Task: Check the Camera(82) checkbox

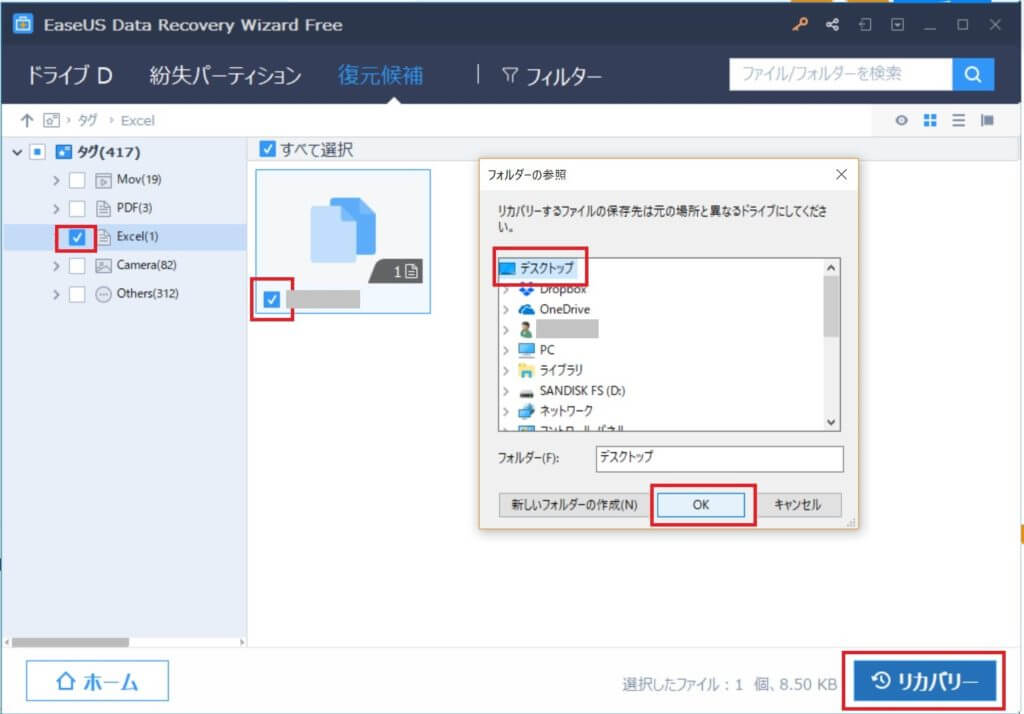Action: [77, 265]
